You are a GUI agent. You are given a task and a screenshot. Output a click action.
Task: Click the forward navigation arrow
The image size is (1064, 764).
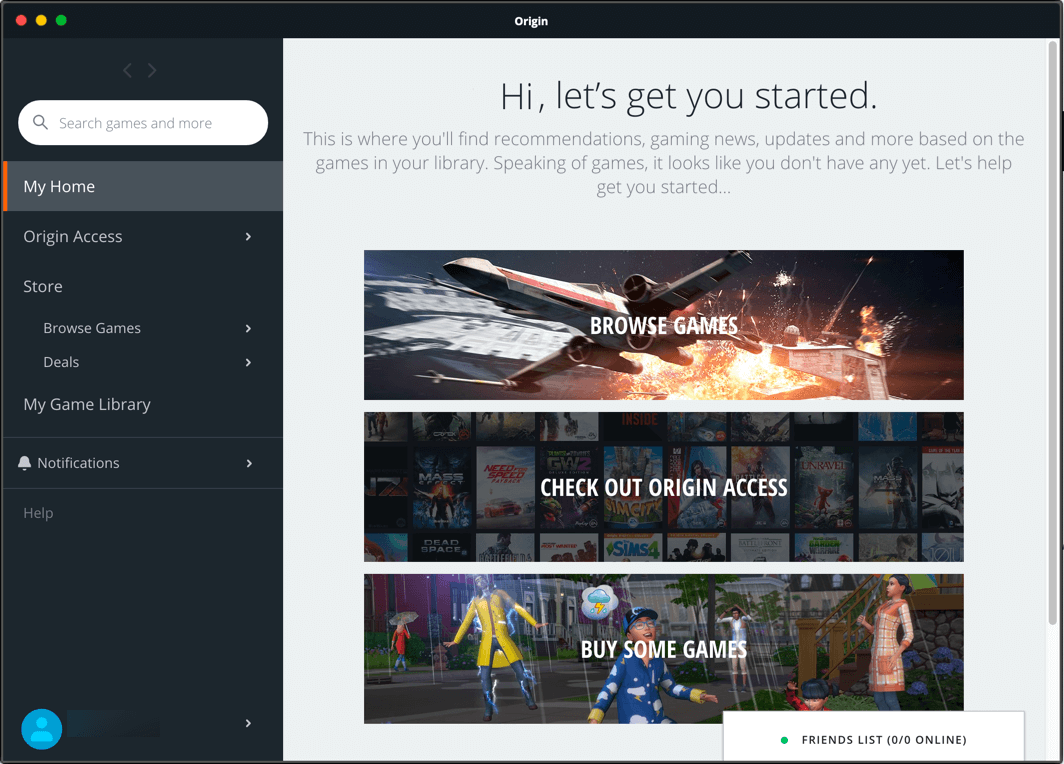152,71
